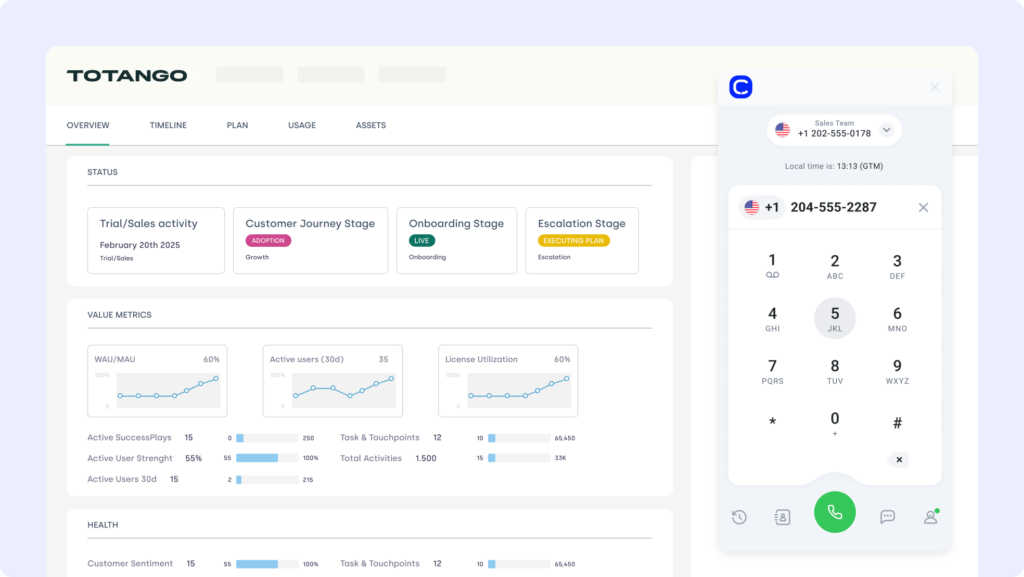This screenshot has width=1024, height=577.
Task: Click the blue CloudTalk logo icon
Action: [741, 87]
